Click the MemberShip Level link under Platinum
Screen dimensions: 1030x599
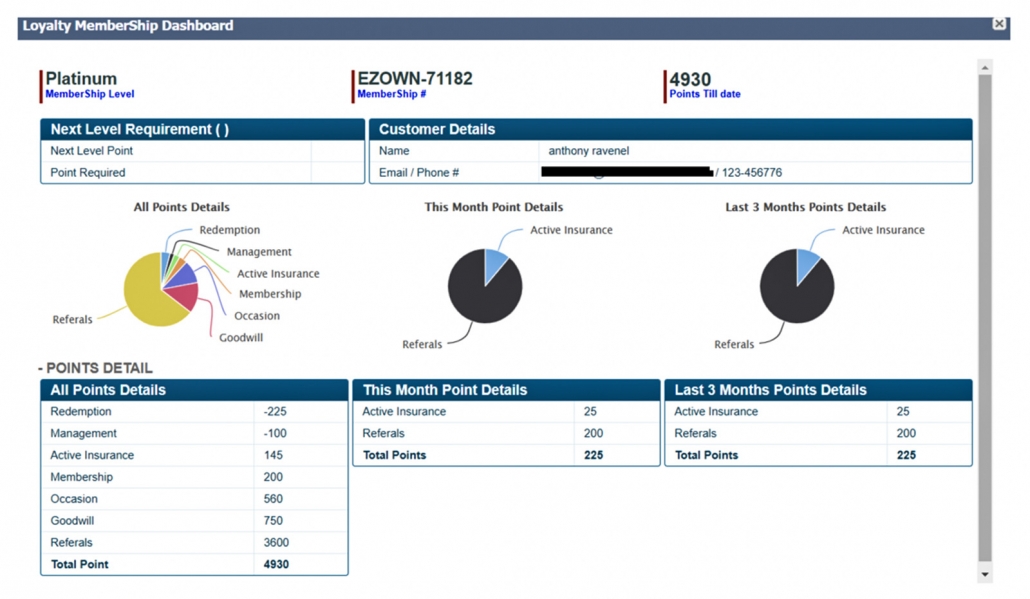(90, 94)
